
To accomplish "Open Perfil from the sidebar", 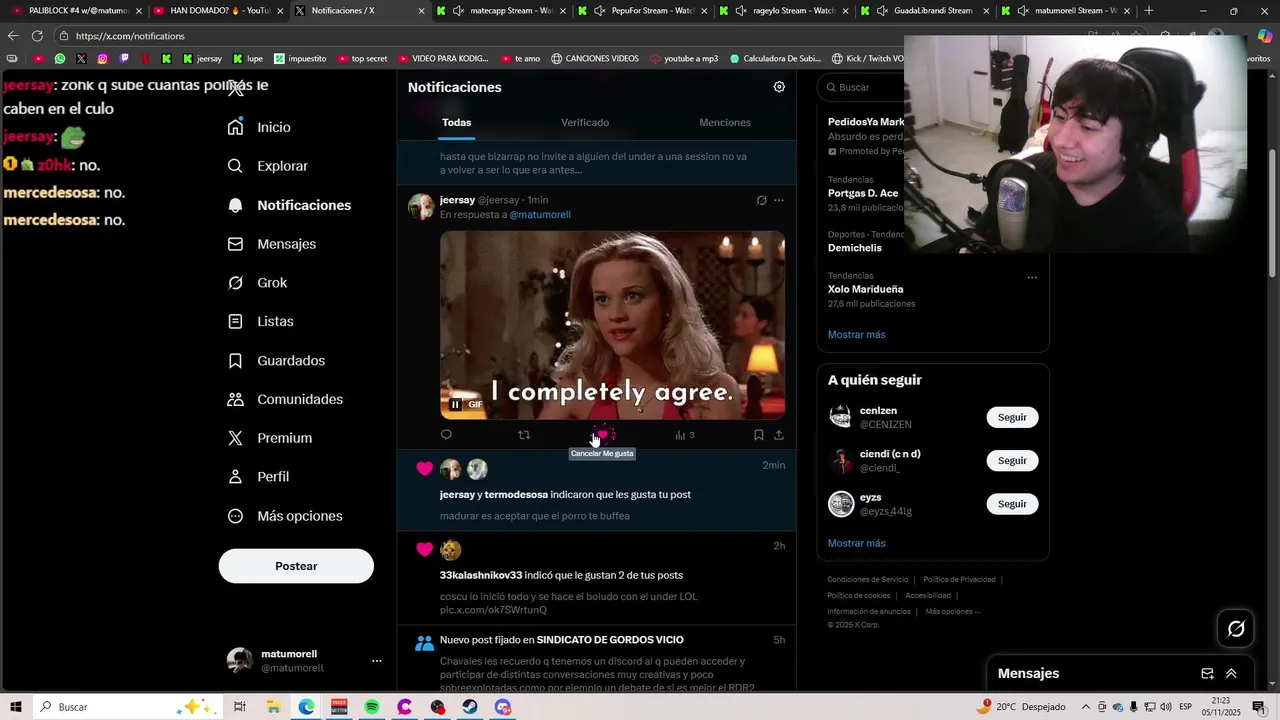I will 258,477.
